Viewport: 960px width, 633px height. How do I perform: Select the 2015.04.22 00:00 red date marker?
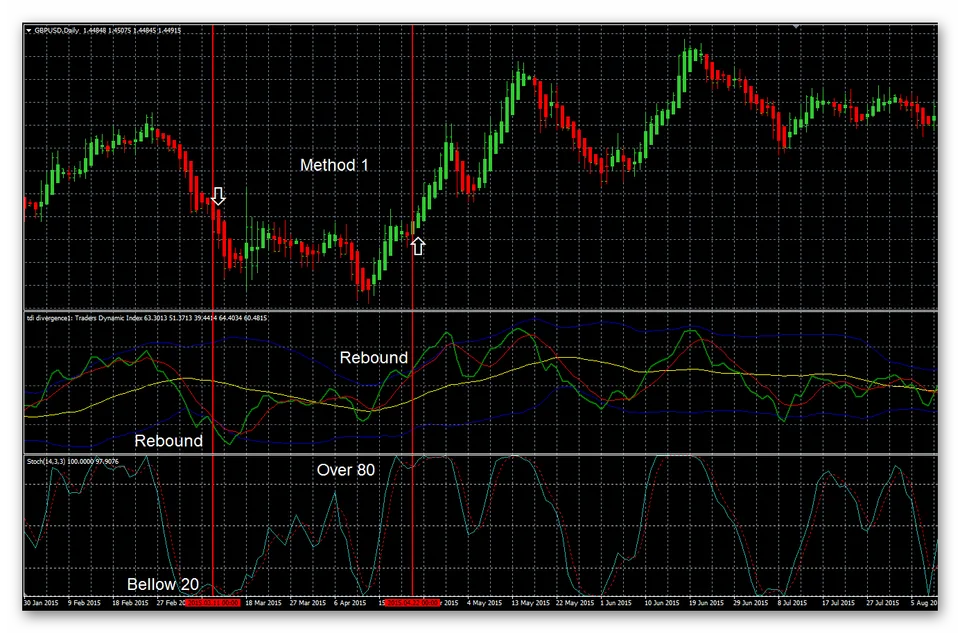[x=413, y=603]
